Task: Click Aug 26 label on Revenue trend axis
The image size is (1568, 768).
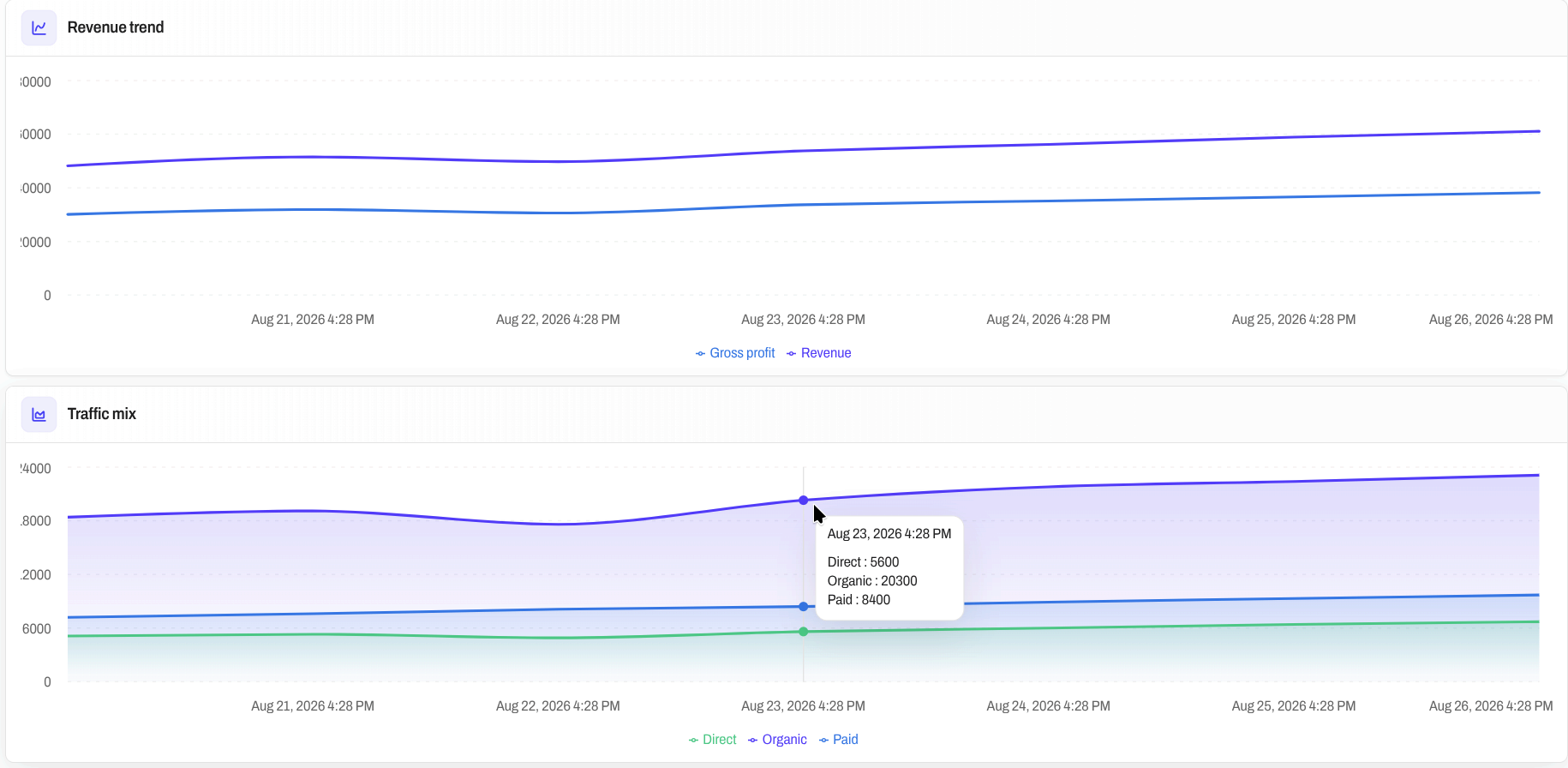Action: point(1491,320)
